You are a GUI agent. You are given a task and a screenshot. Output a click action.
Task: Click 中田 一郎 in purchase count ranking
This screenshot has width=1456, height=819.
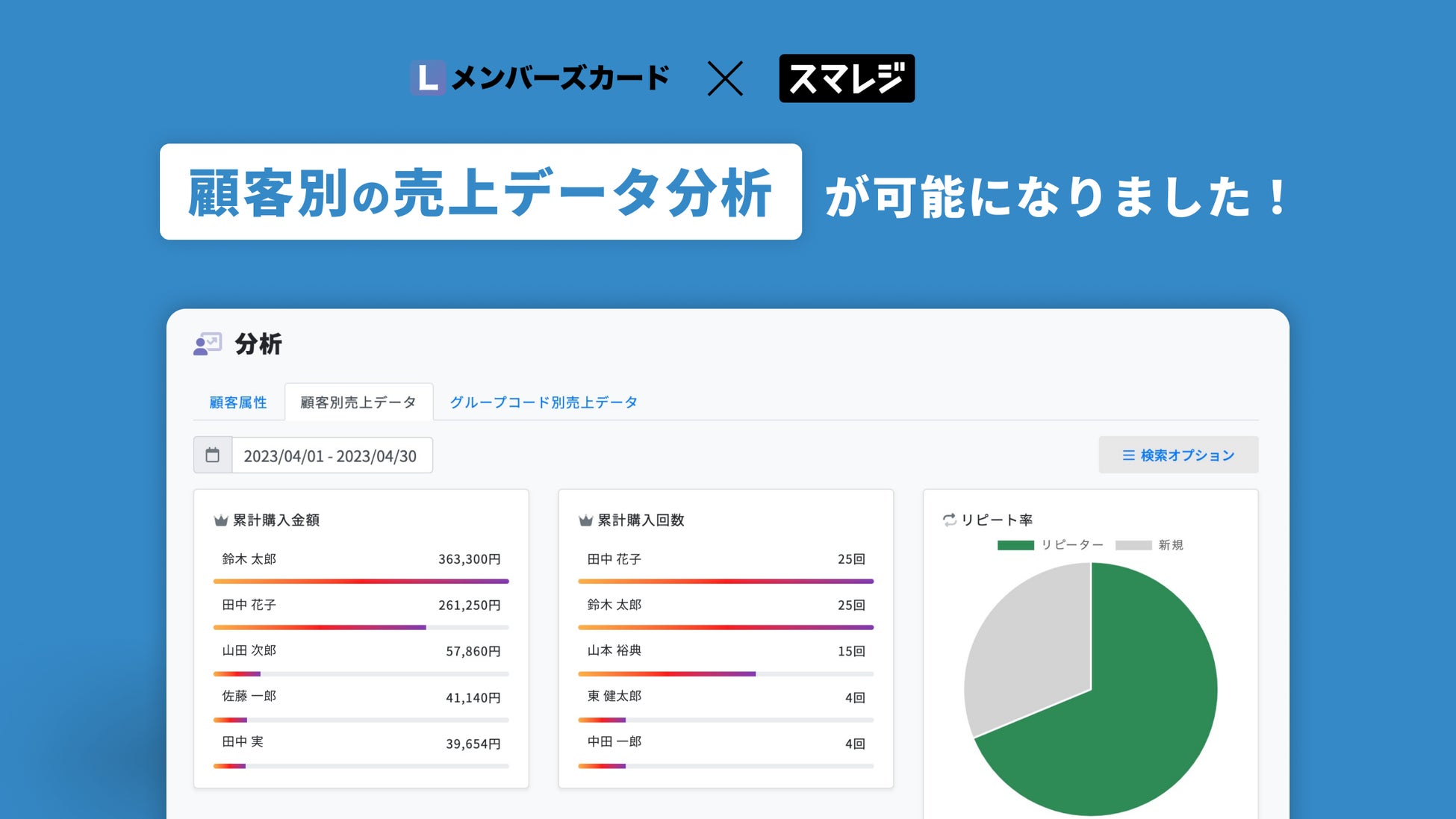coord(615,741)
